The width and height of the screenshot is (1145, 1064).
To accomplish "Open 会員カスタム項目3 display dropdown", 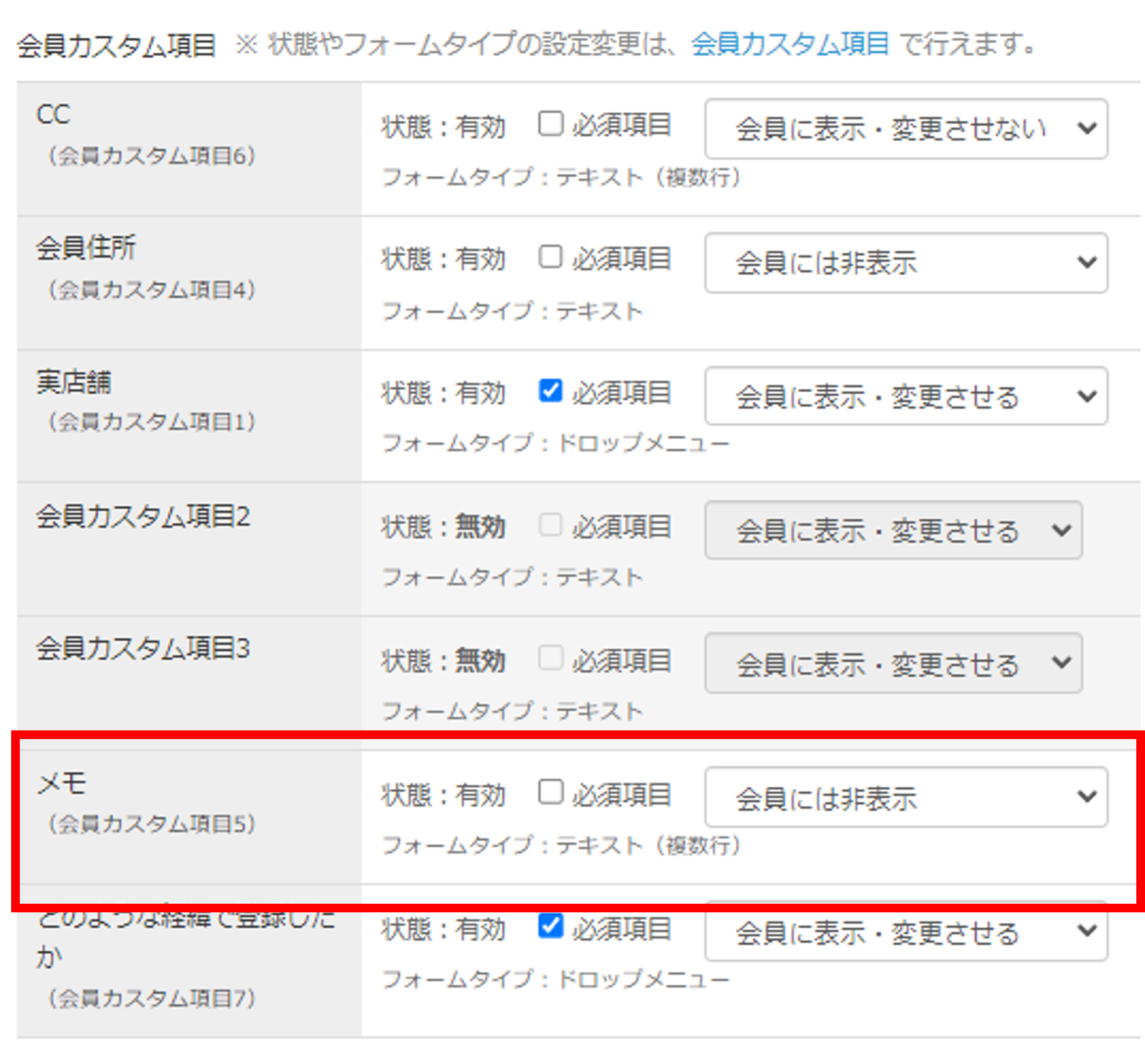I will 894,664.
